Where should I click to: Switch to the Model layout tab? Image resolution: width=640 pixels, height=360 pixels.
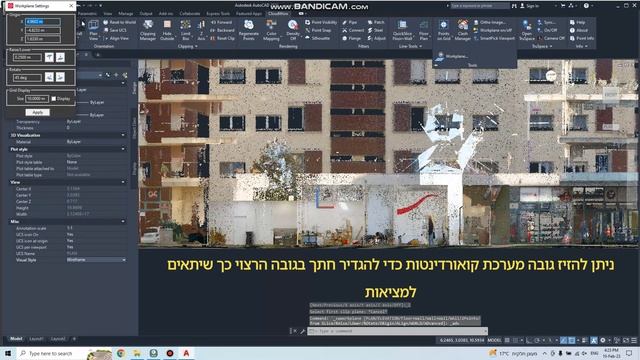coord(16,339)
